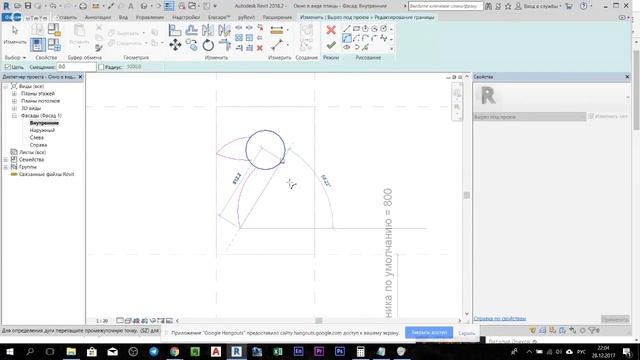Select the Pick Lines draw tool
The width and height of the screenshot is (640, 360).
(x=365, y=47)
